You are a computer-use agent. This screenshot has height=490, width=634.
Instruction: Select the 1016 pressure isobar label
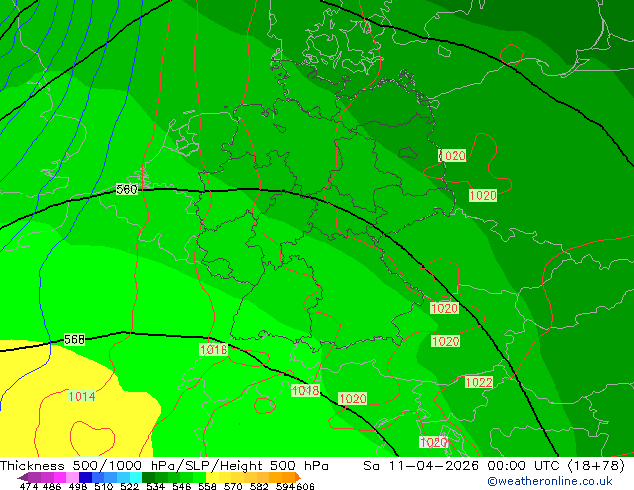(x=213, y=349)
